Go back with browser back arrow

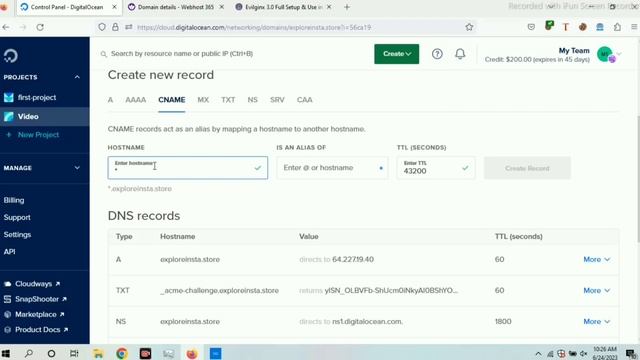point(6,27)
